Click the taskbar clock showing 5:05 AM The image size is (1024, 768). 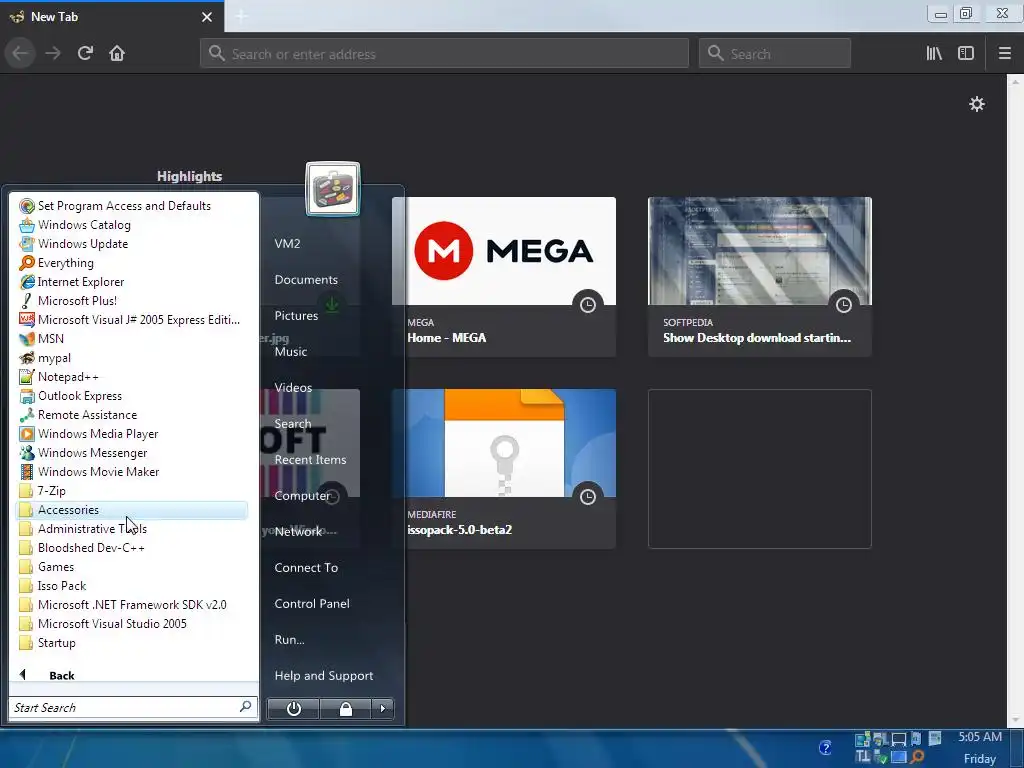980,737
